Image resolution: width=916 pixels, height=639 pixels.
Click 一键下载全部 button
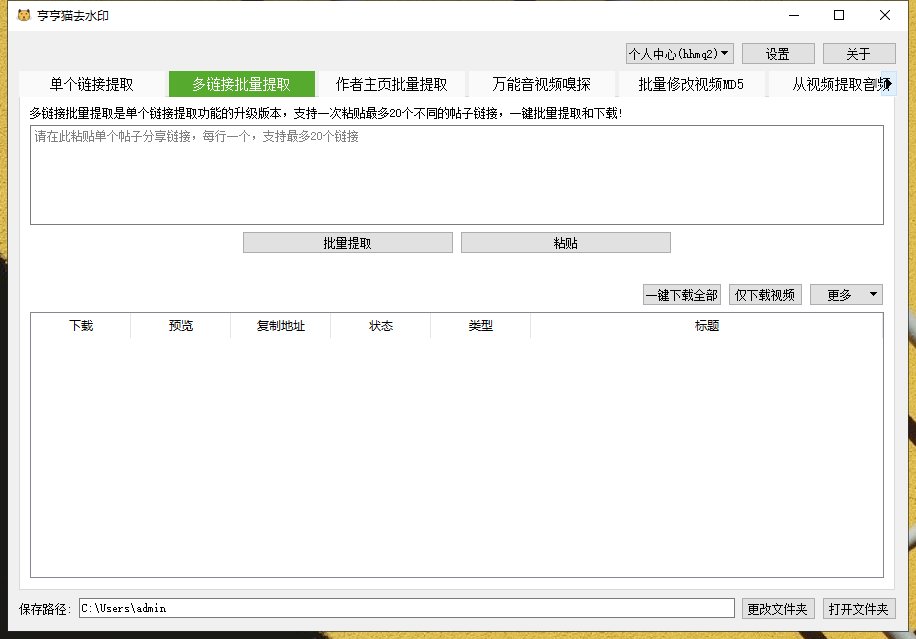681,295
